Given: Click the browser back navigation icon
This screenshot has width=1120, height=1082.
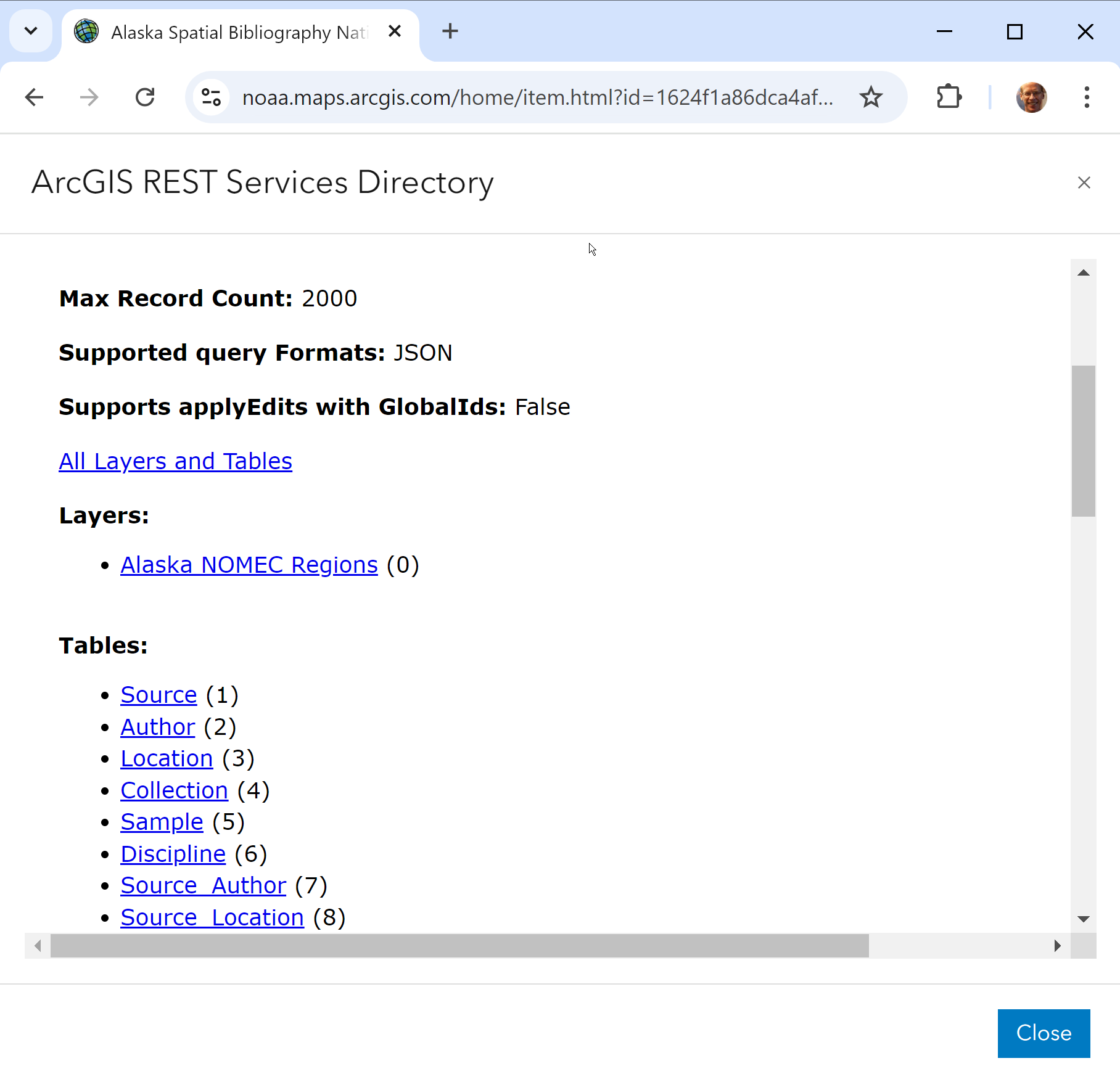Looking at the screenshot, I should point(35,97).
